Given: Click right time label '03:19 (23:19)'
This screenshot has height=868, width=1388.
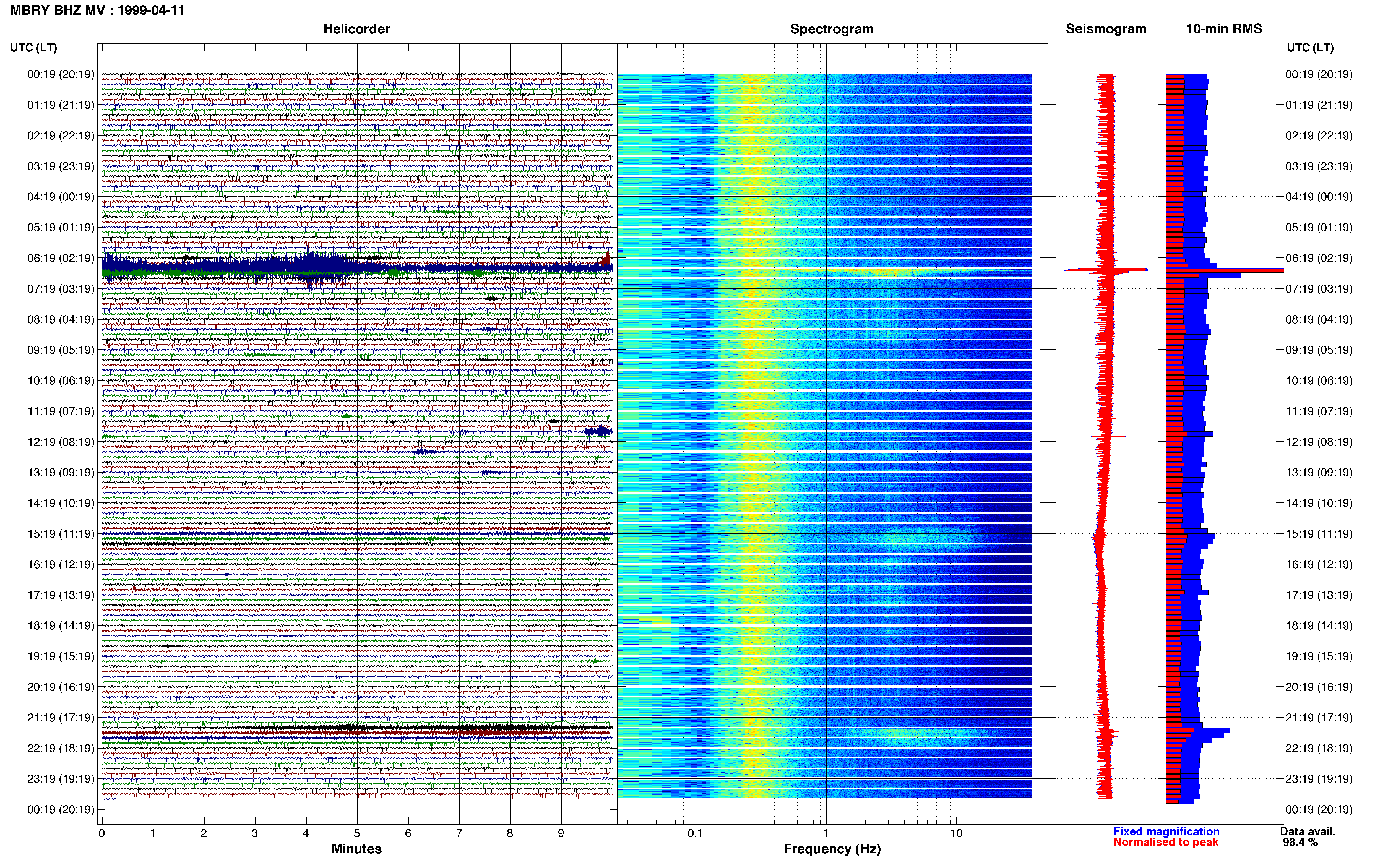Looking at the screenshot, I should (1319, 166).
